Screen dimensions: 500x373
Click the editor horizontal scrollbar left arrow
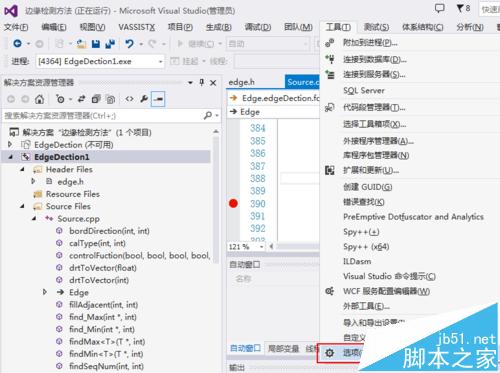(x=271, y=247)
